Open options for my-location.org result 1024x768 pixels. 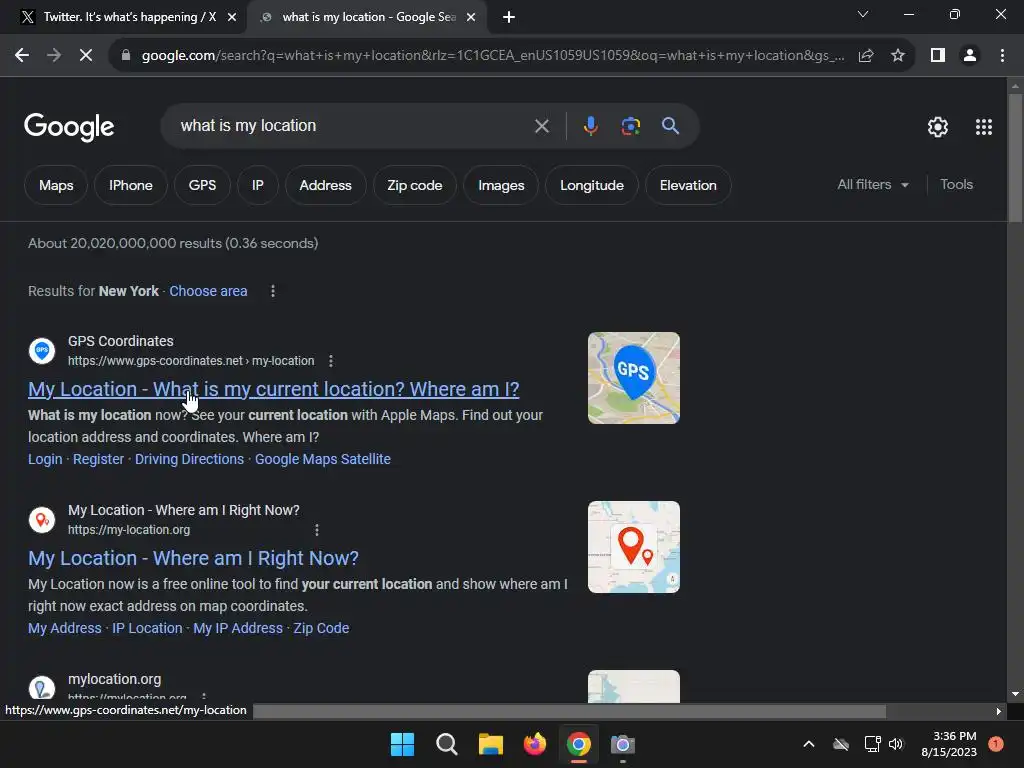point(317,530)
